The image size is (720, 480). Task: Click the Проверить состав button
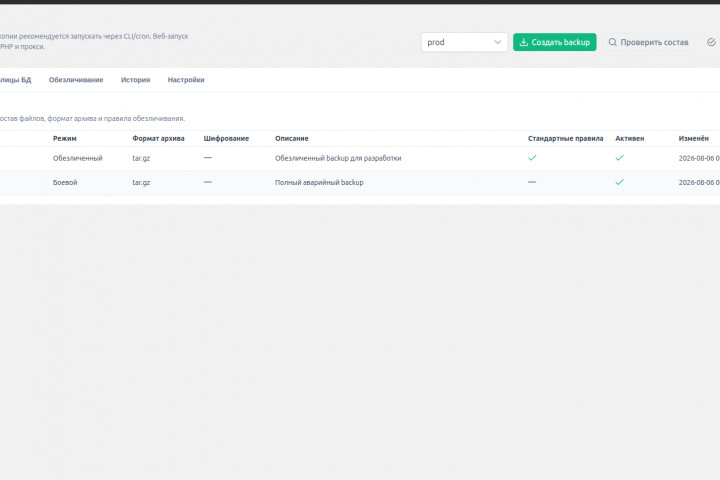coord(648,42)
